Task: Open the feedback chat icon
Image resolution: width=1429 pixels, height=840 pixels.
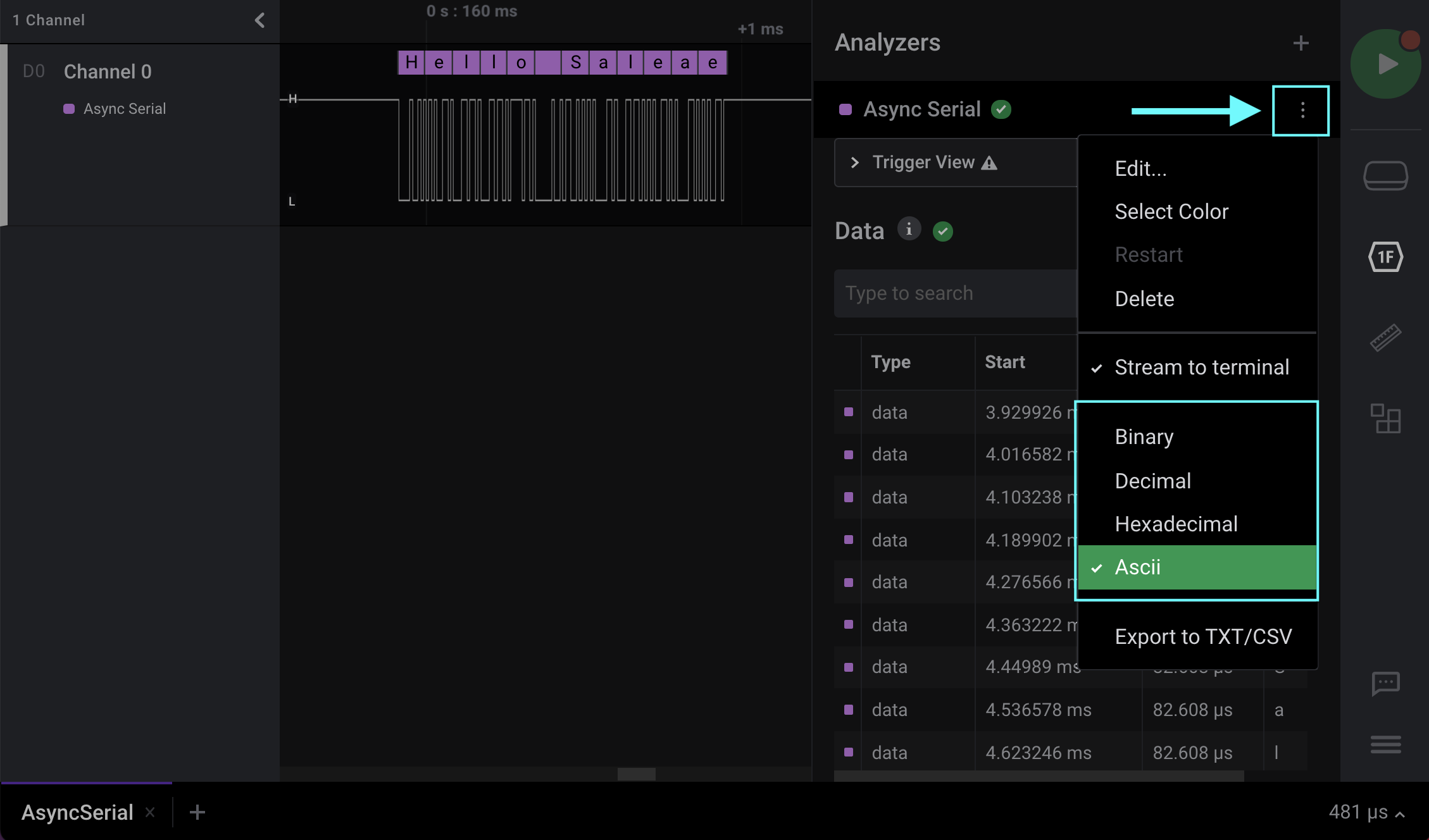Action: pyautogui.click(x=1386, y=684)
